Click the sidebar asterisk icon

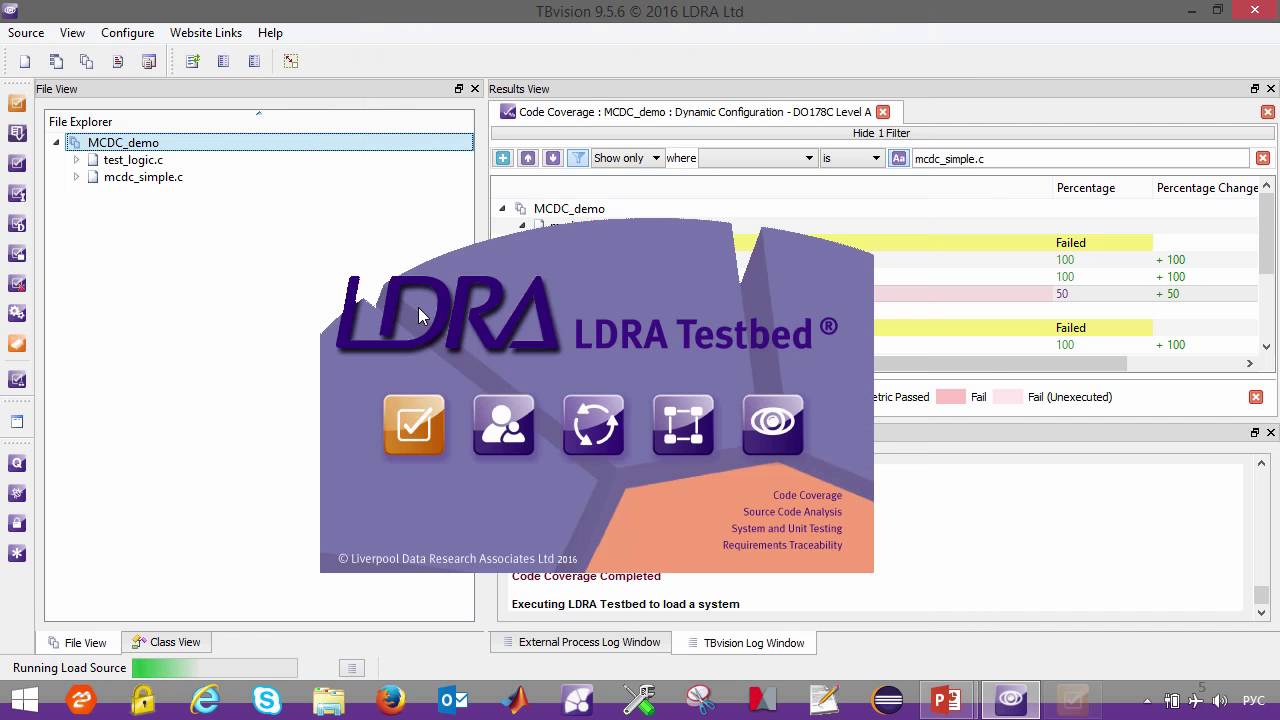click(x=17, y=553)
